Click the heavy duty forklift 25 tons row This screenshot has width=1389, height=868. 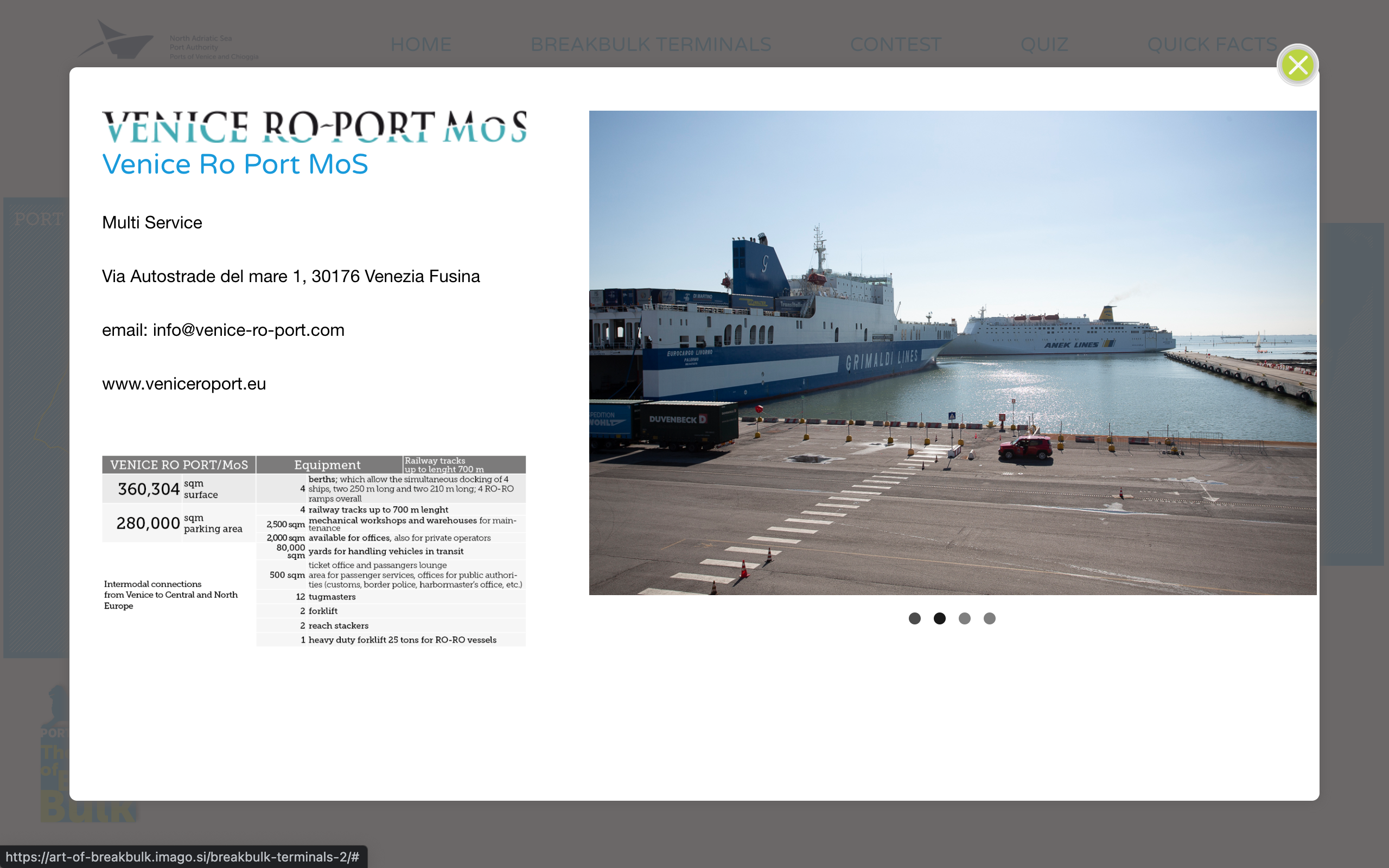391,640
